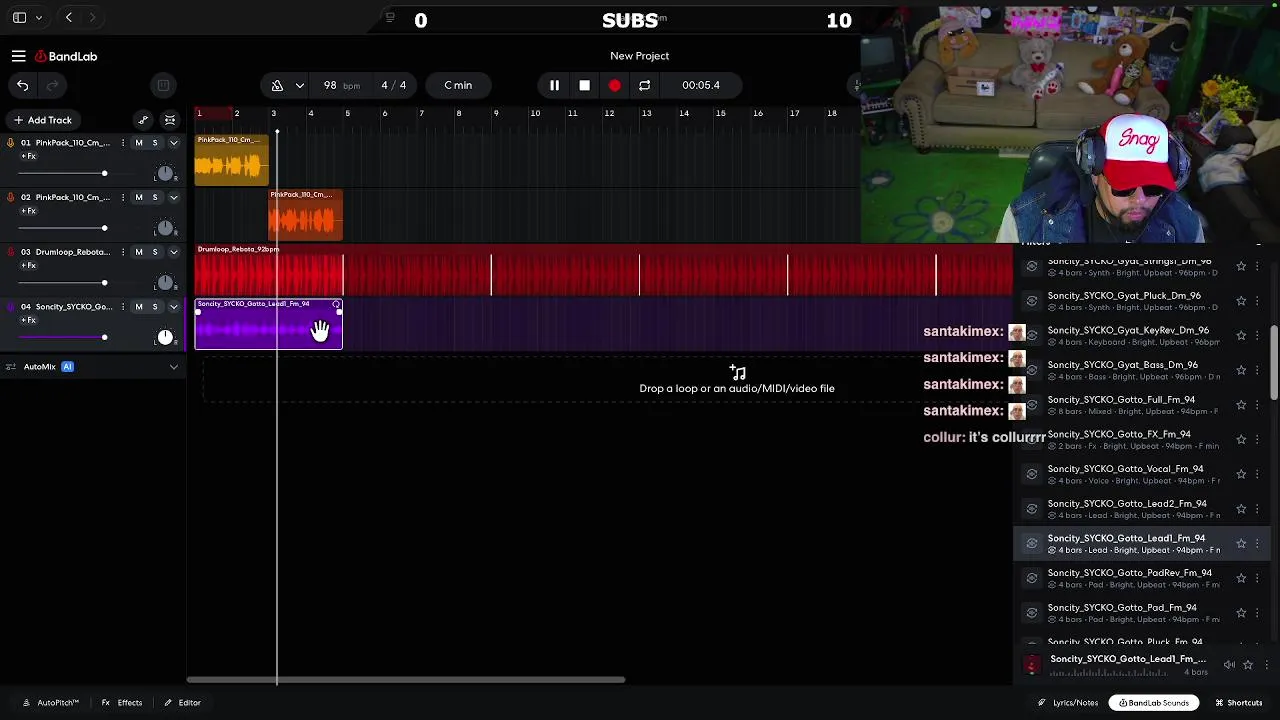The image size is (1280, 720).
Task: Click bar 9 on the timeline ruler
Action: 496,114
